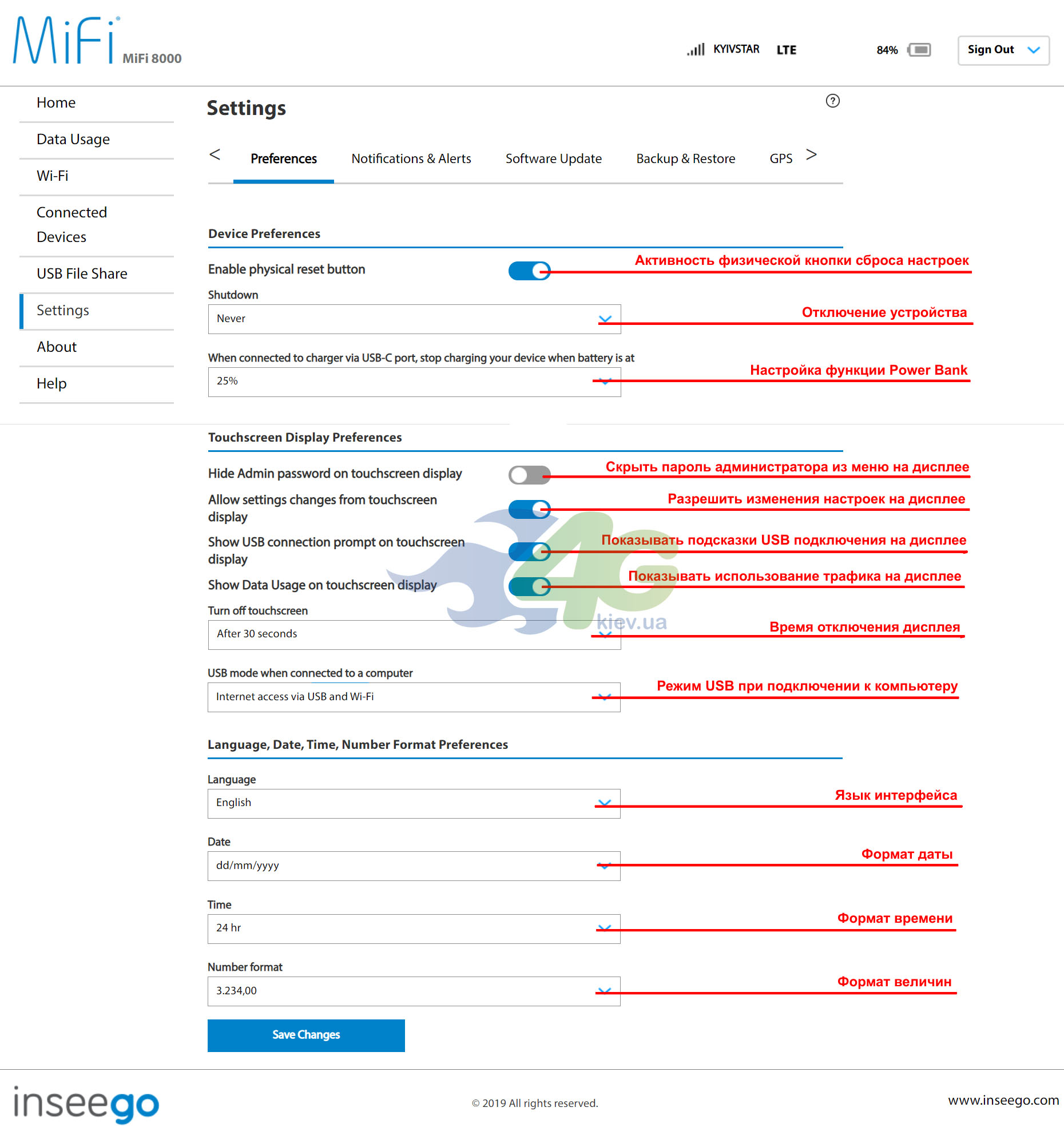Open the Time format dropdown
This screenshot has height=1143, width=1064.
(414, 928)
